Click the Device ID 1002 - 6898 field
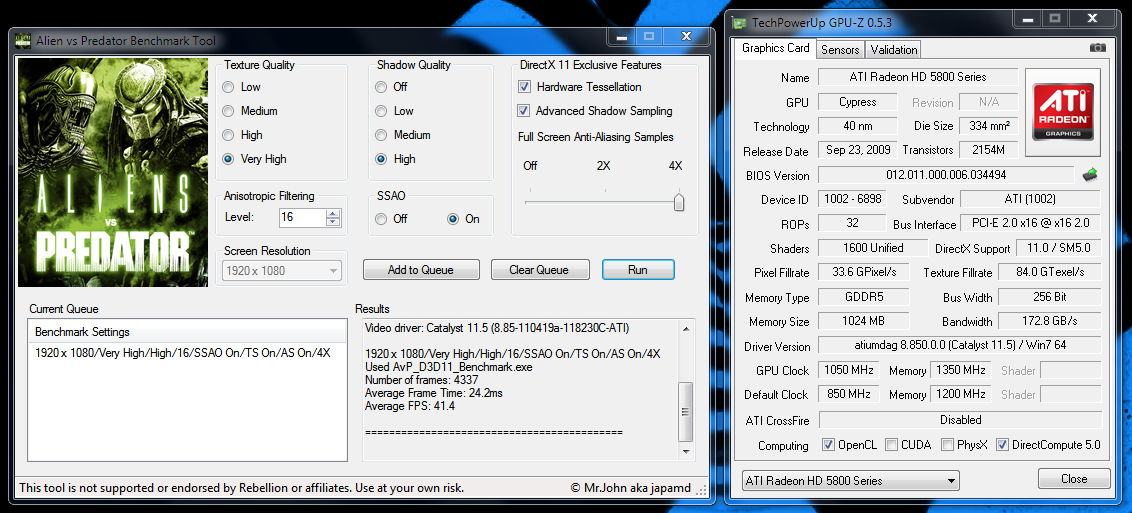This screenshot has height=513, width=1132. click(852, 199)
